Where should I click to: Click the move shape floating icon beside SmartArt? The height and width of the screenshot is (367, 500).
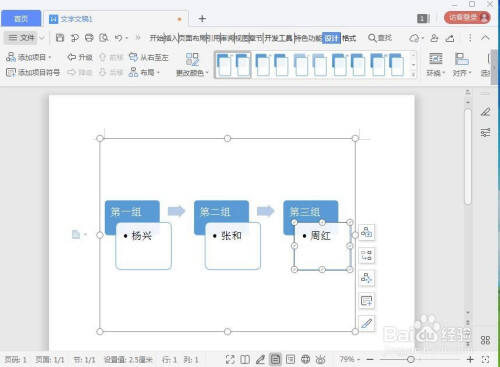(x=366, y=278)
